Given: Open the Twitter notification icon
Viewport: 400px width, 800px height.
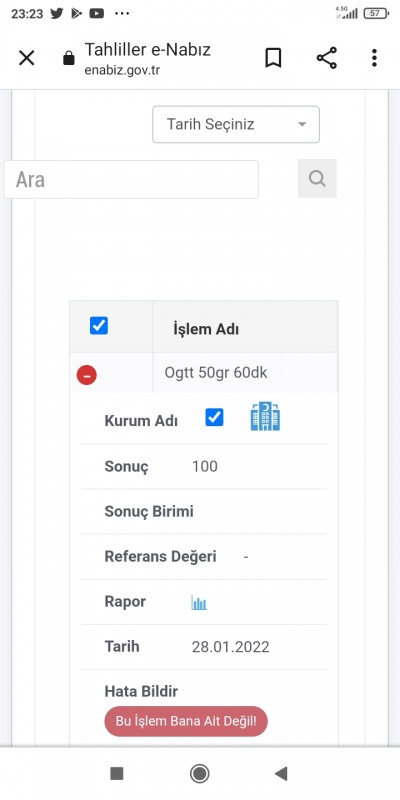Looking at the screenshot, I should click(x=57, y=14).
